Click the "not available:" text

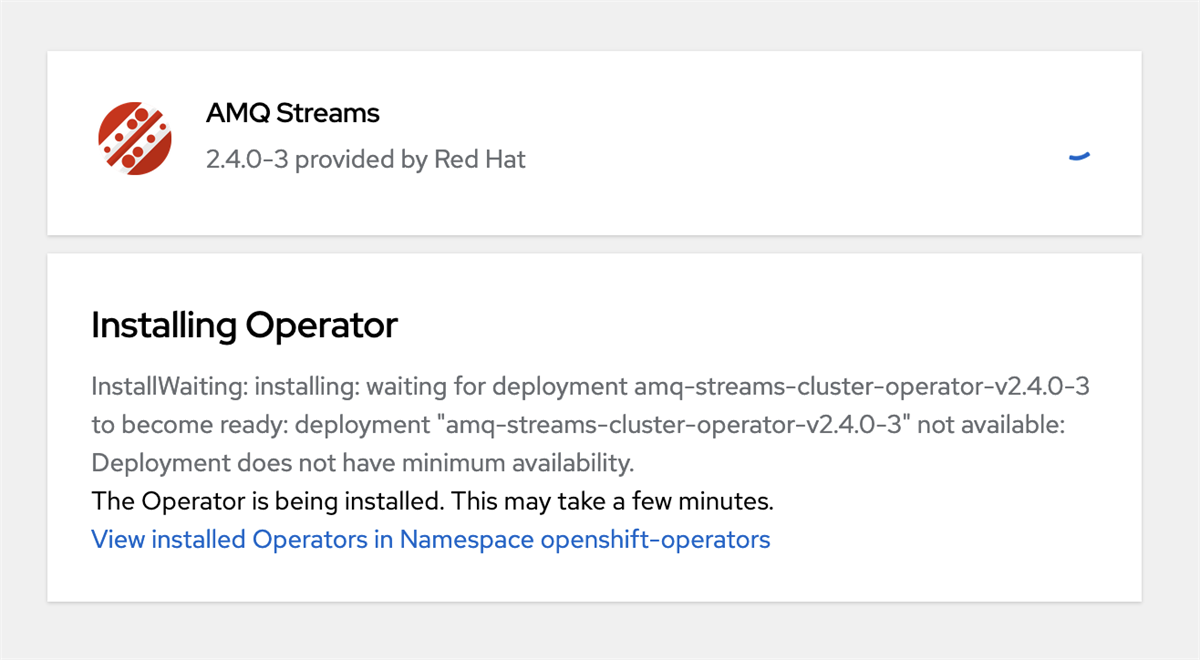(x=992, y=425)
